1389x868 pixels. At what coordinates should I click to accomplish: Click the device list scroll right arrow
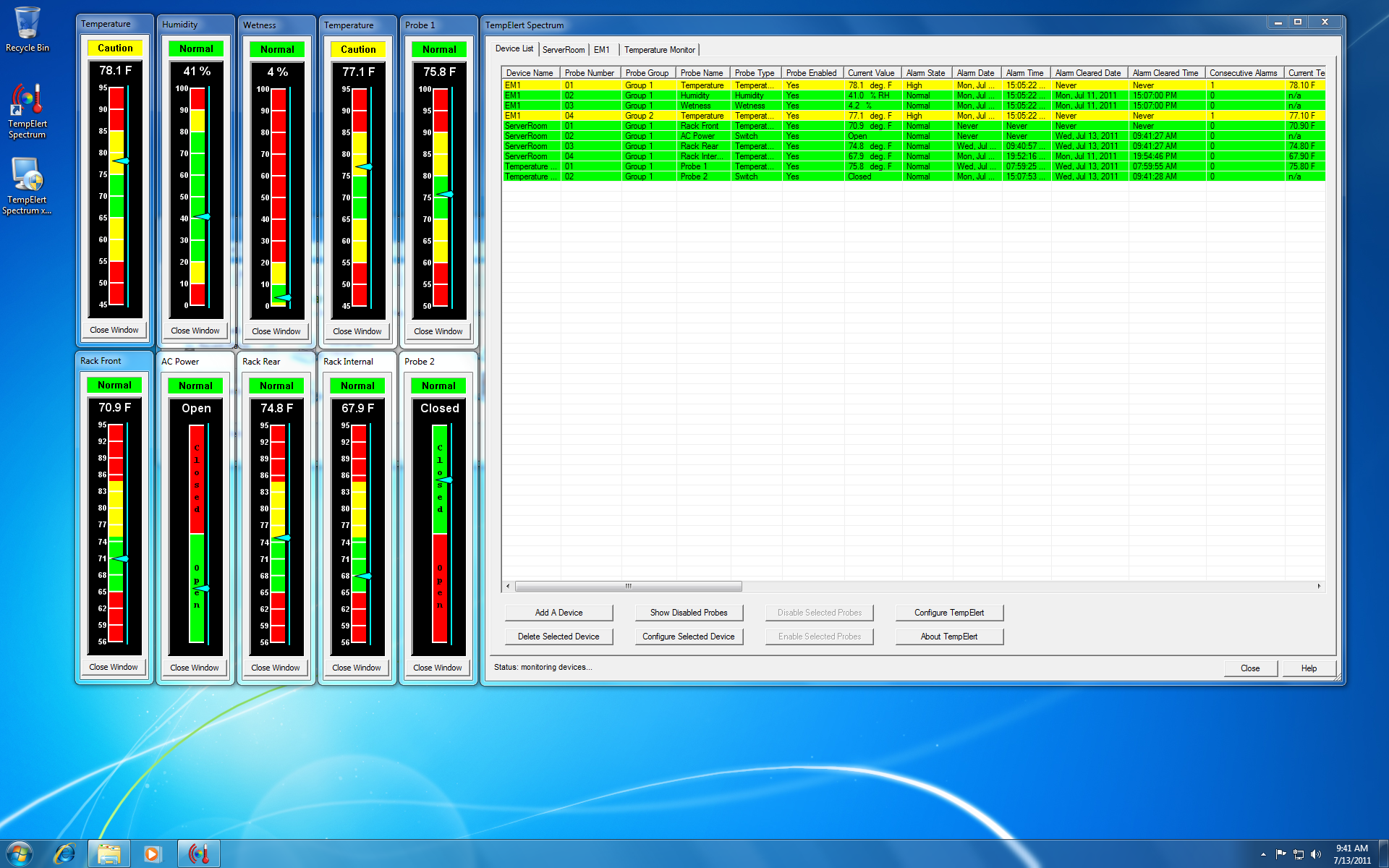(1319, 586)
